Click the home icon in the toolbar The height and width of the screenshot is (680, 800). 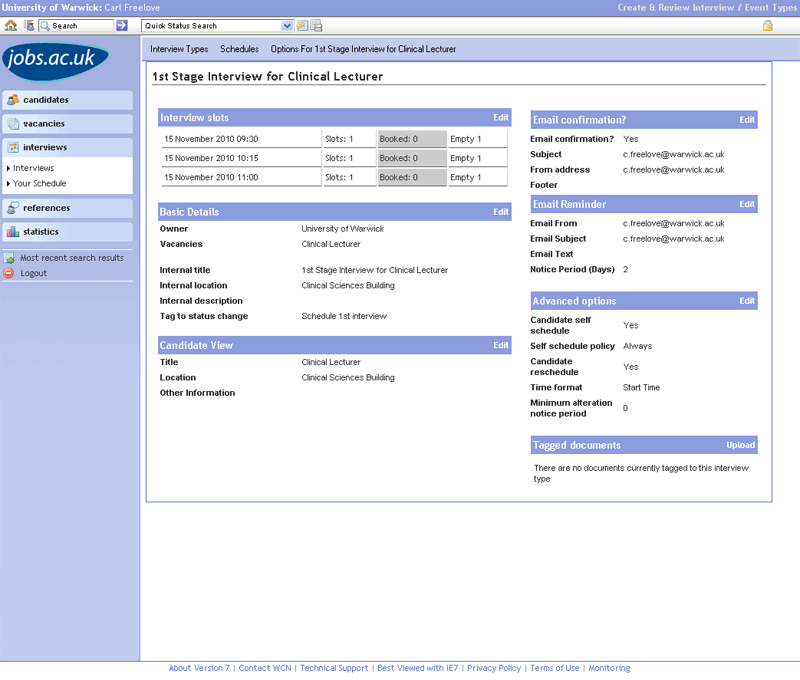click(x=11, y=25)
